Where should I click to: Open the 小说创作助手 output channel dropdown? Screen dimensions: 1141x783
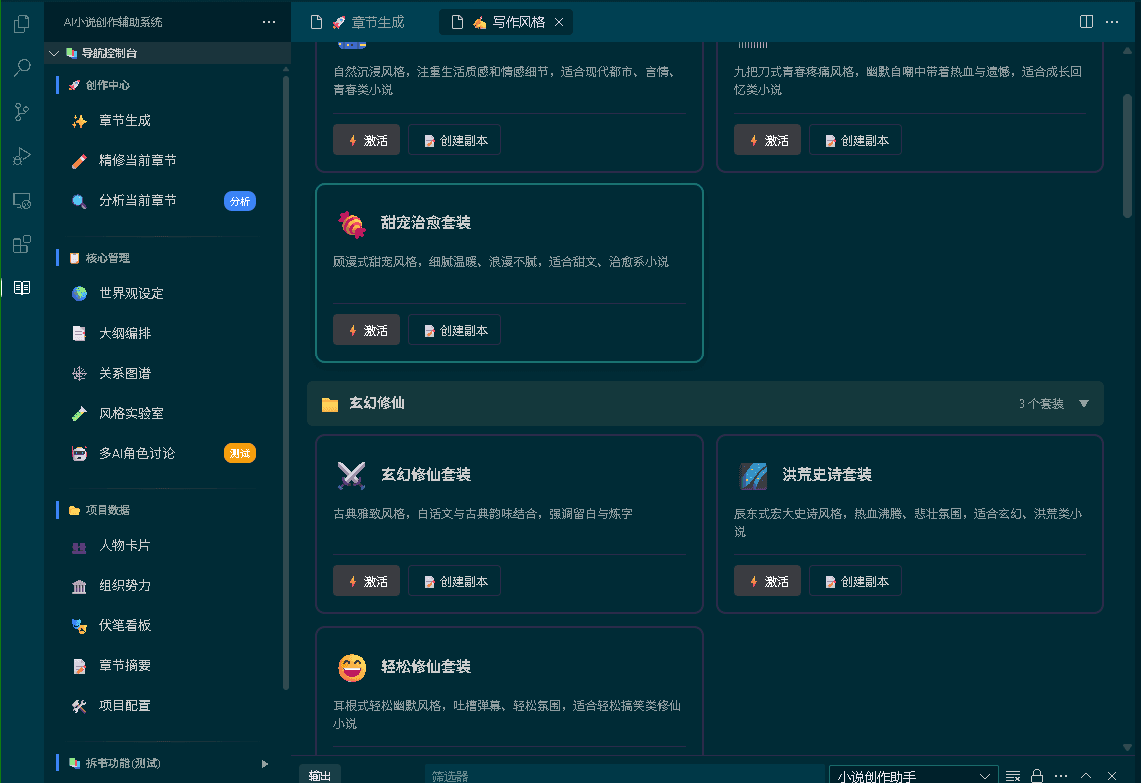[x=912, y=775]
